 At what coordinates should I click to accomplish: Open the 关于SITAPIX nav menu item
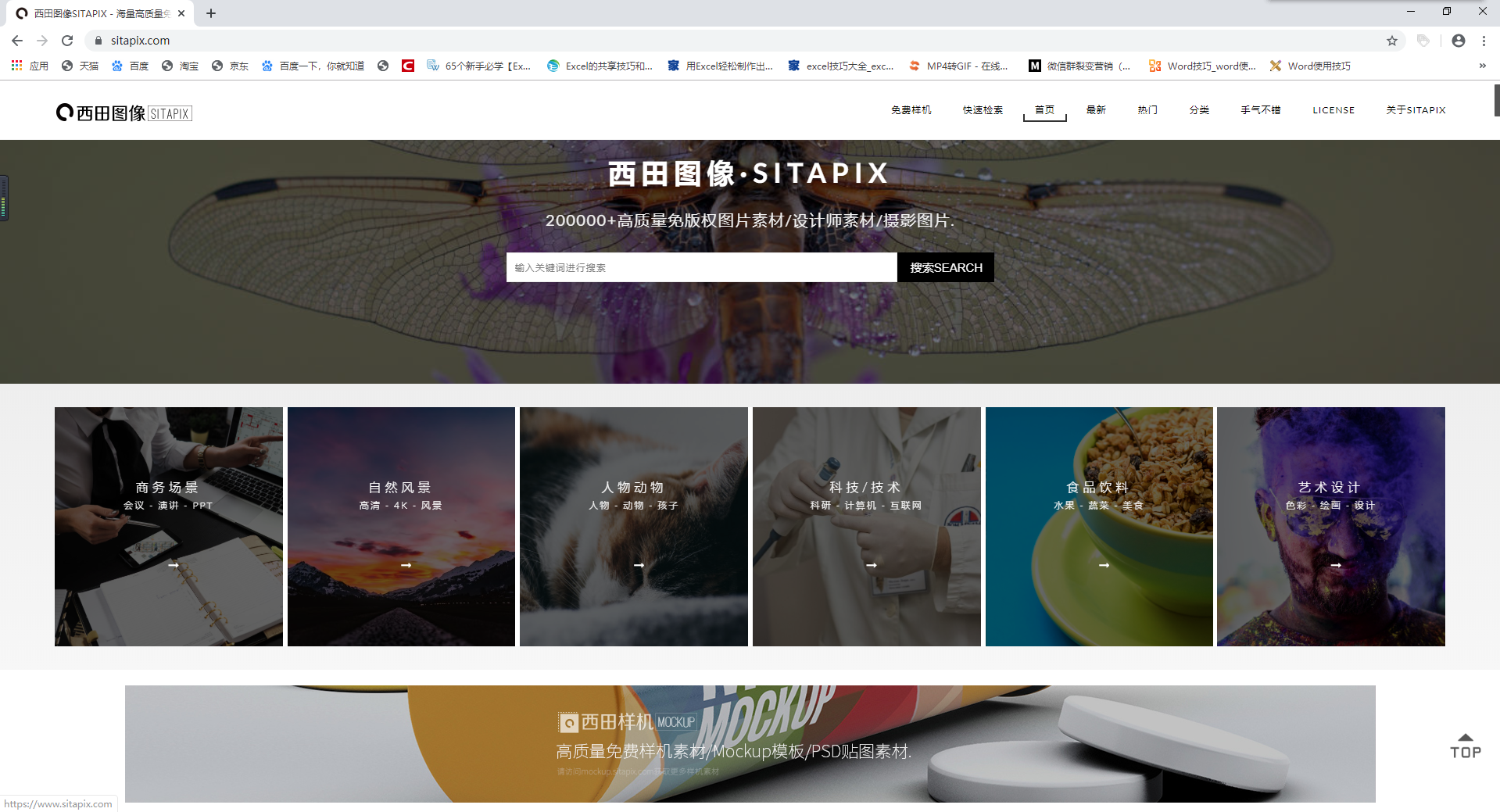(1416, 110)
